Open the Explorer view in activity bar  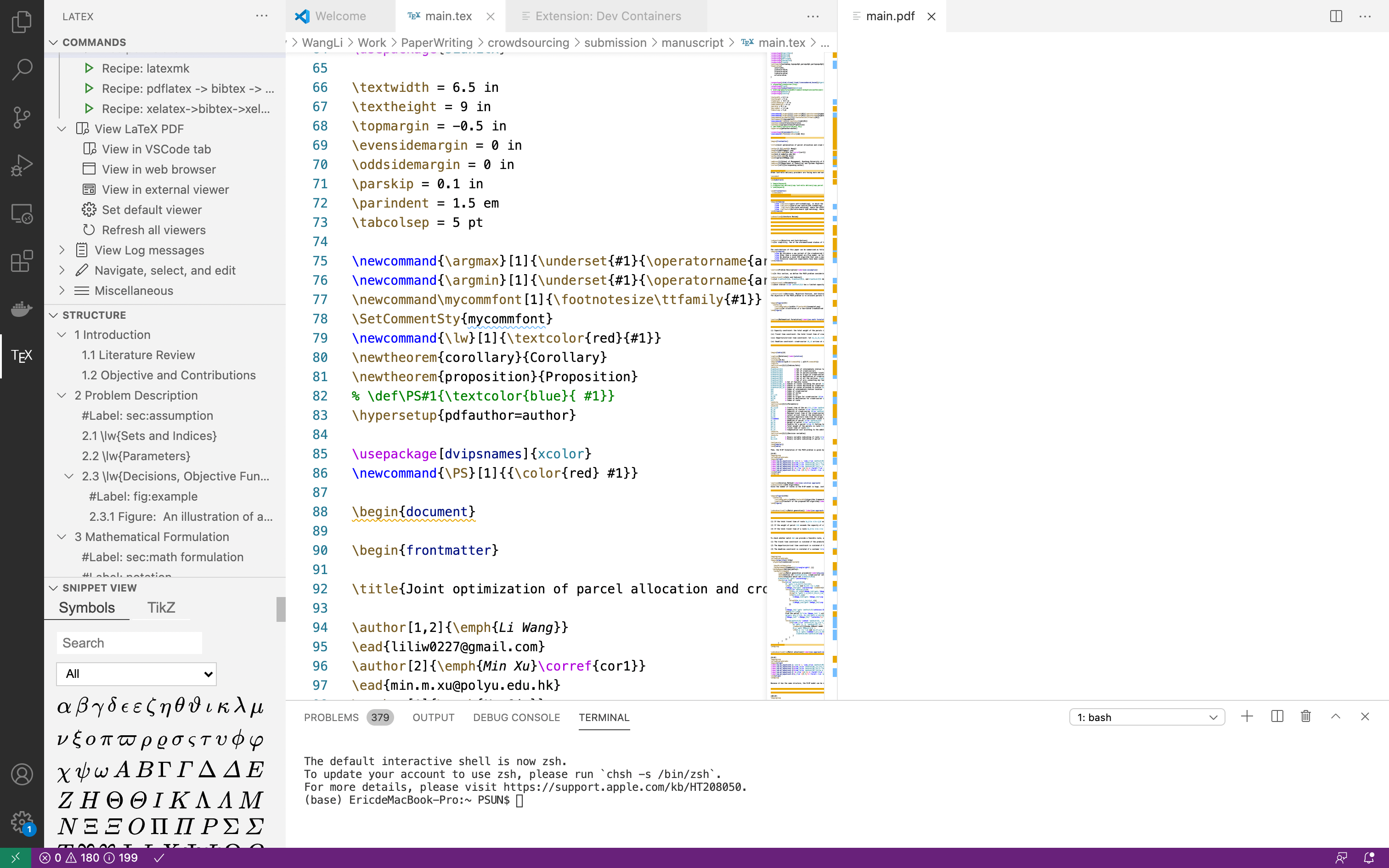pyautogui.click(x=22, y=22)
